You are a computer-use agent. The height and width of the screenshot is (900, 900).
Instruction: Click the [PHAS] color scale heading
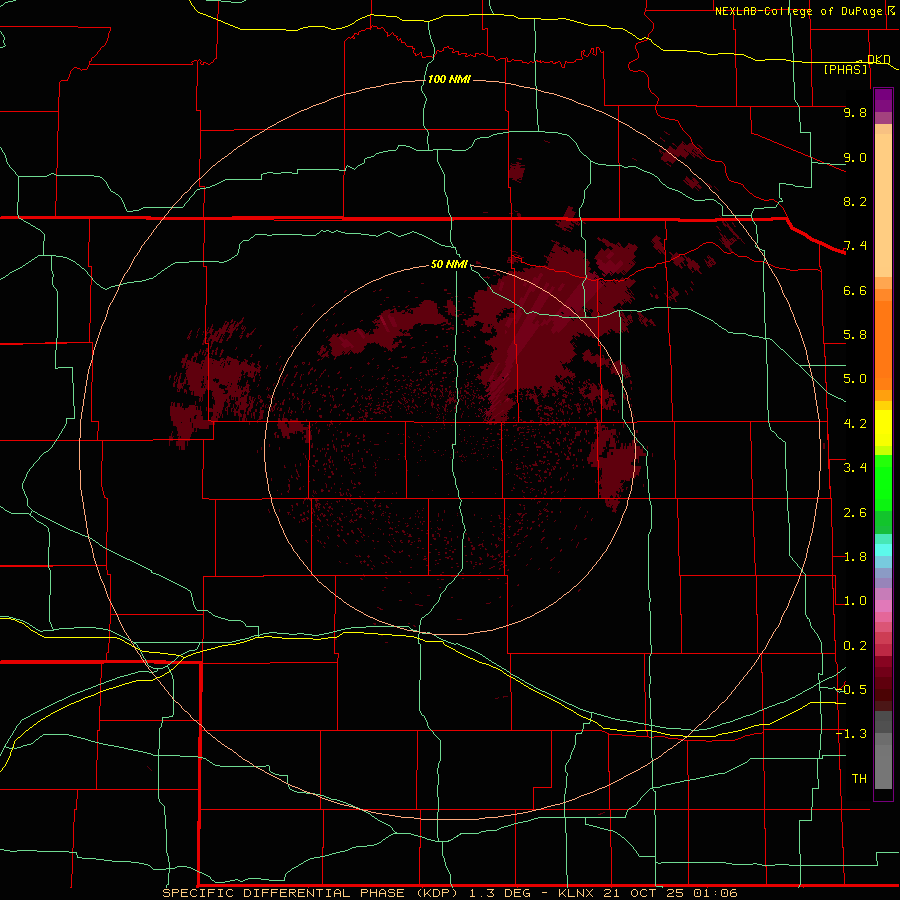845,69
